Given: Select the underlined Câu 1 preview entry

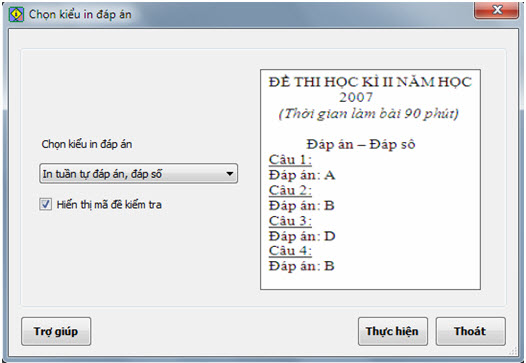Looking at the screenshot, I should pyautogui.click(x=290, y=160).
